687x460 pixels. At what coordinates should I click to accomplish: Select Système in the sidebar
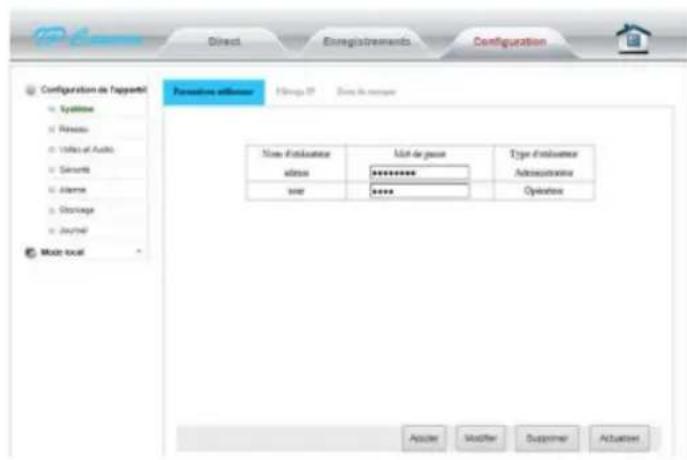coord(77,109)
